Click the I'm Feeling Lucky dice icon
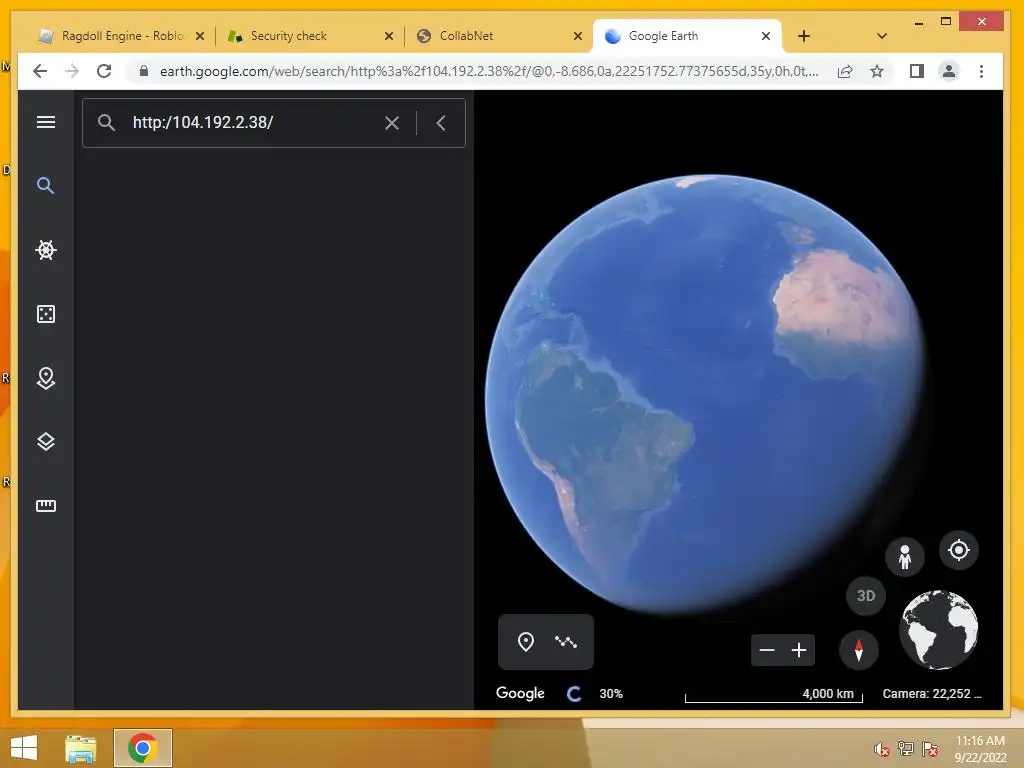The height and width of the screenshot is (768, 1024). coord(46,314)
